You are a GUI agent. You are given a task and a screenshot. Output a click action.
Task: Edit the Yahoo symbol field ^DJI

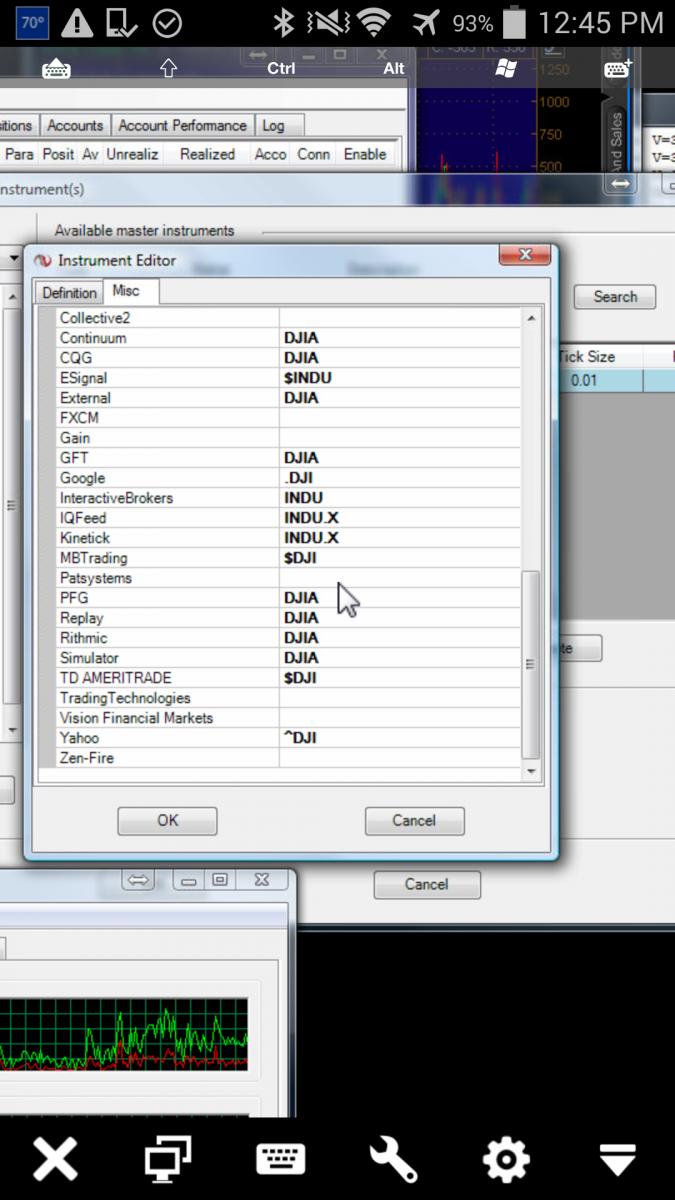pos(400,738)
